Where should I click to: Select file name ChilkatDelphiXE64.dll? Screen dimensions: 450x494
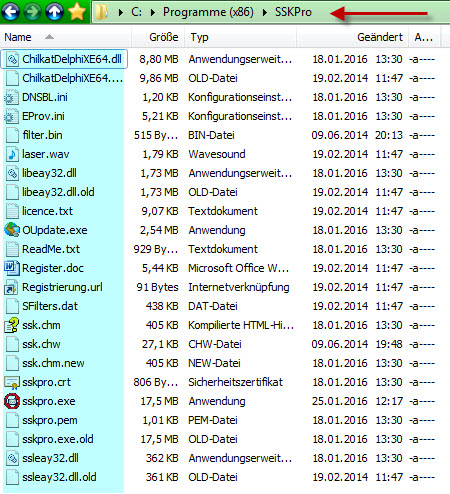72,59
